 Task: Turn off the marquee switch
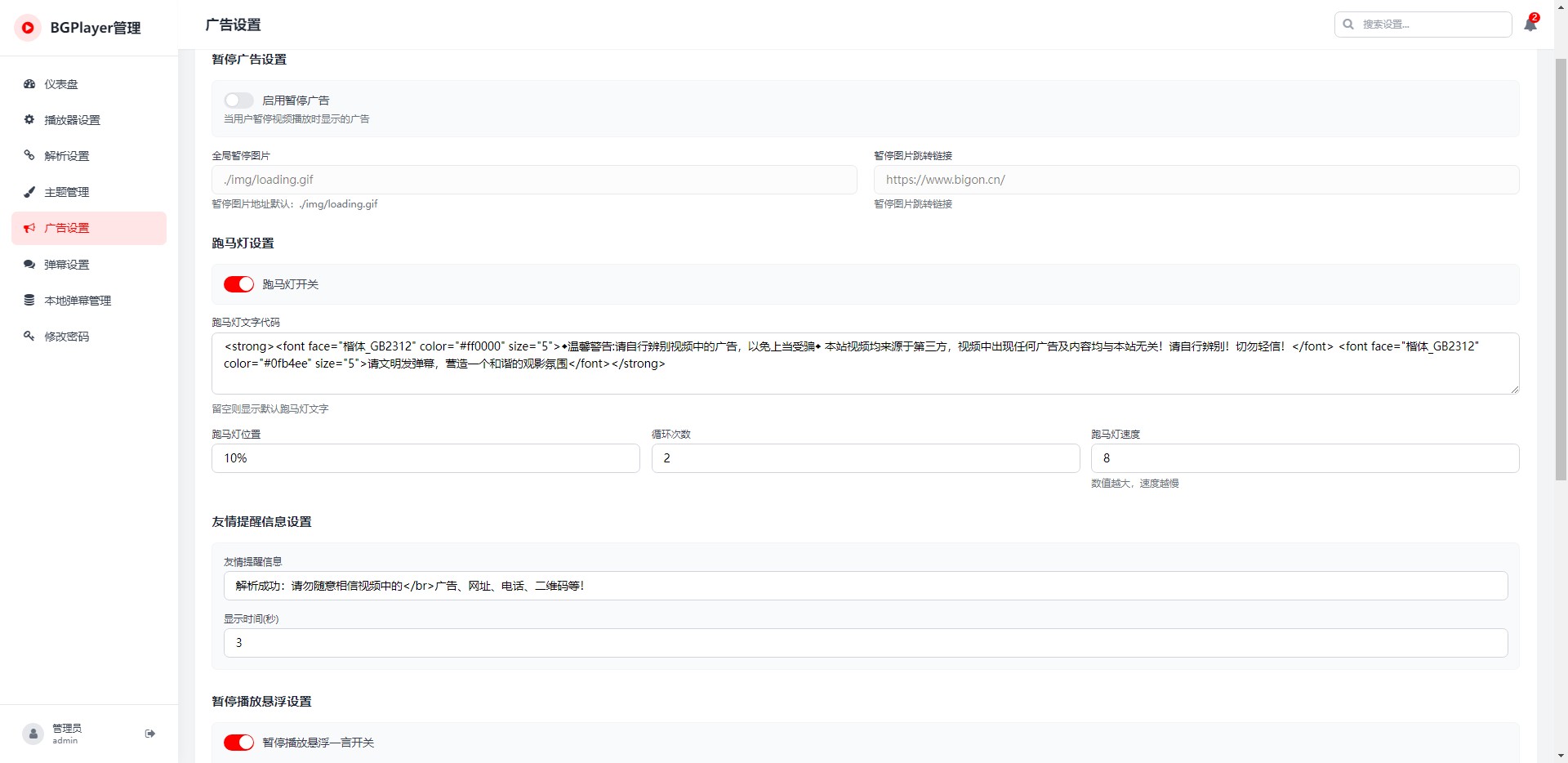pyautogui.click(x=238, y=284)
